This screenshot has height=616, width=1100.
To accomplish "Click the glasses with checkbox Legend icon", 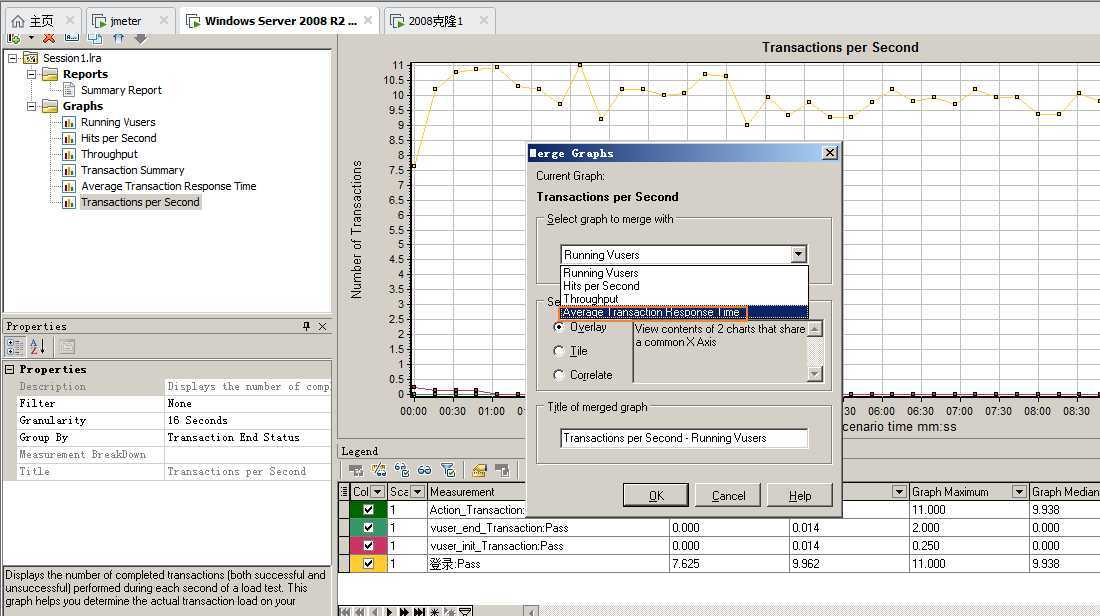I will (402, 469).
